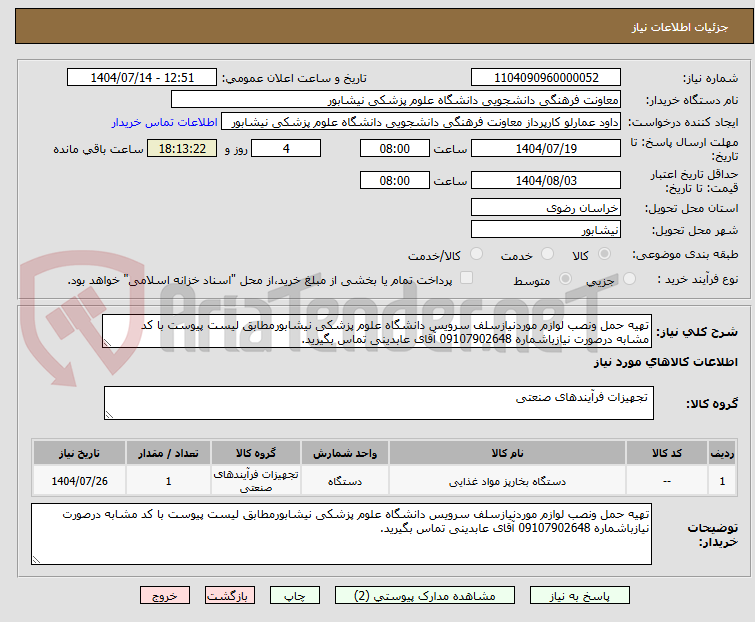Click the توضیحات خریدار text area
This screenshot has height=622, width=755.
pos(341,534)
